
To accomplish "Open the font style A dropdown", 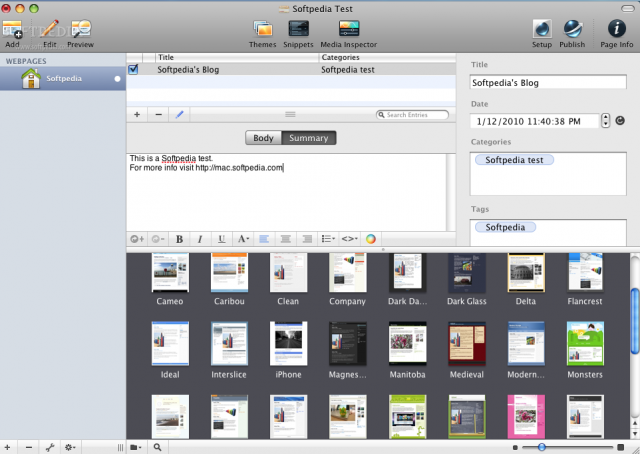I will tap(243, 239).
